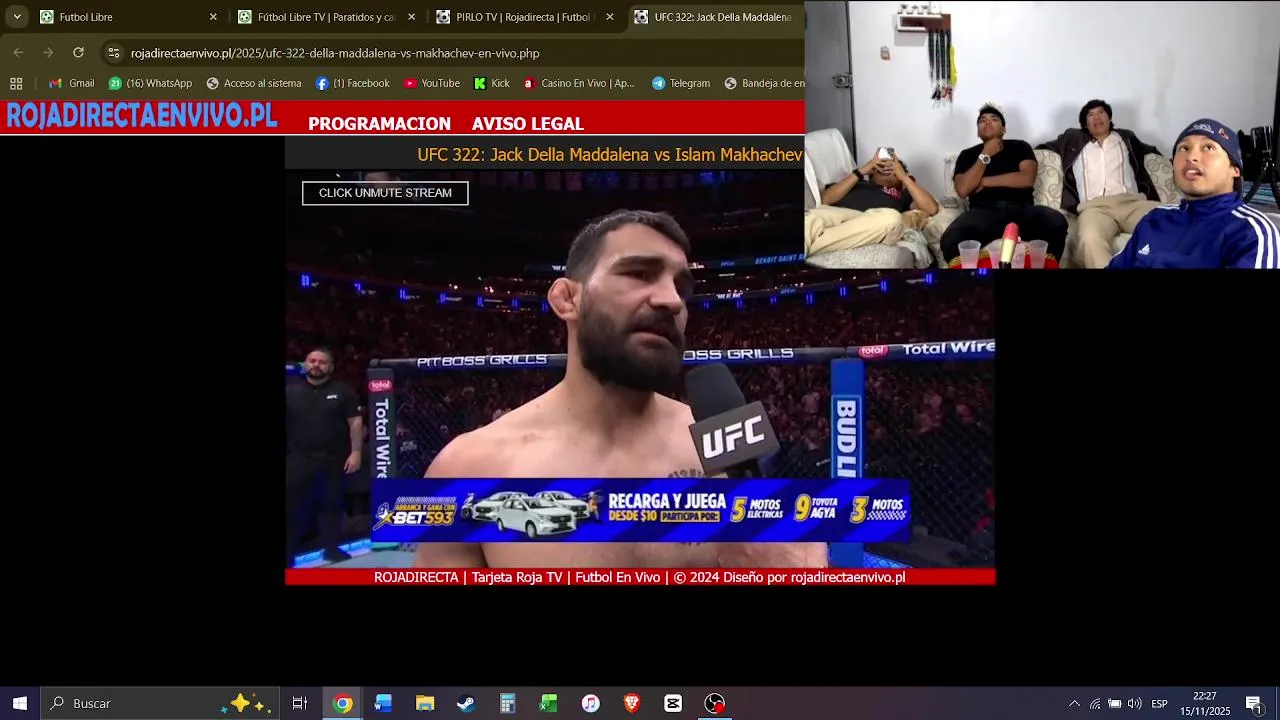Click the webcam overlay of four viewers

click(1042, 135)
